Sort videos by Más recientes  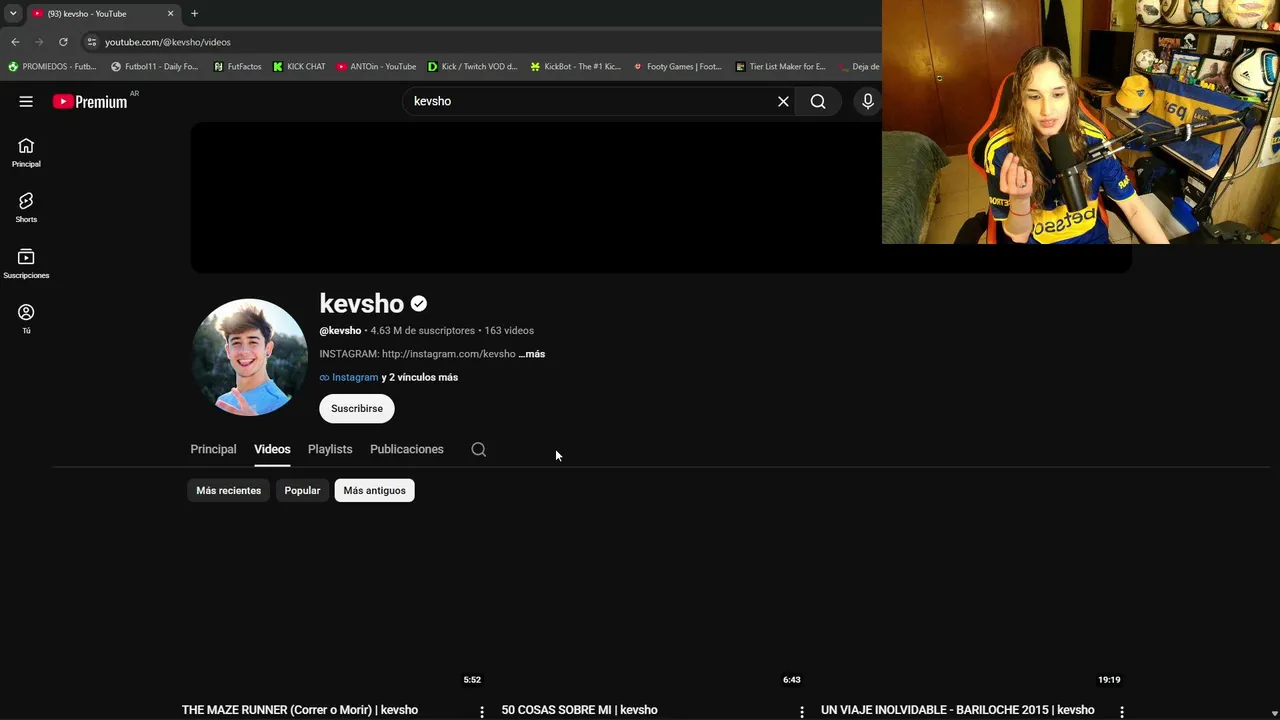click(x=228, y=491)
